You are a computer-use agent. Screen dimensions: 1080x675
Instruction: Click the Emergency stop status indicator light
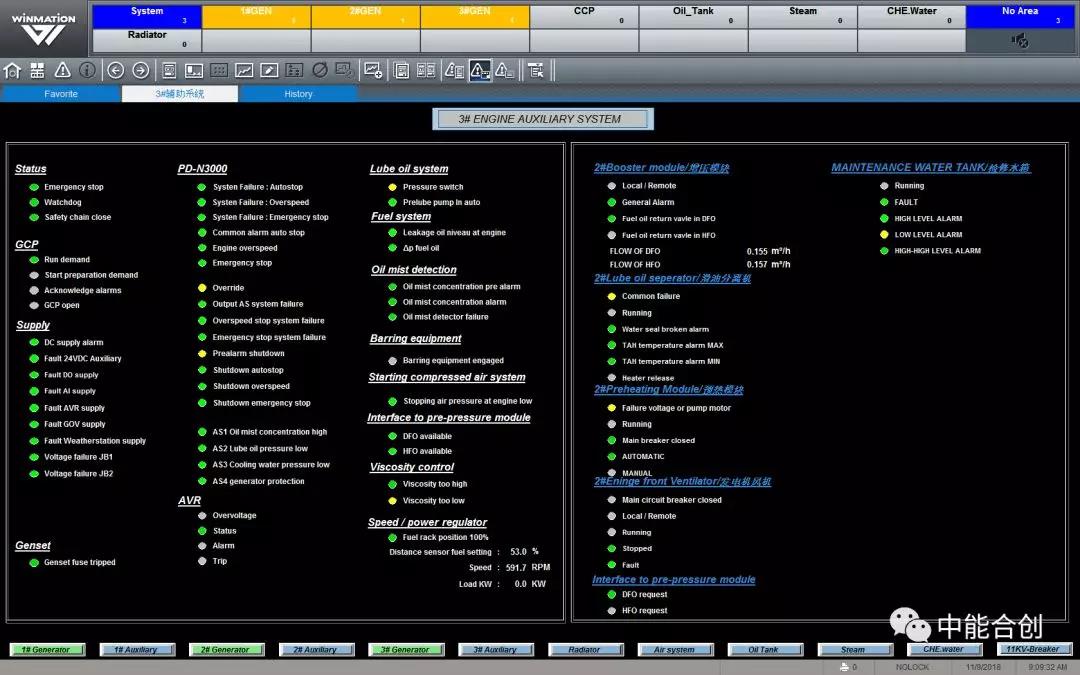click(34, 187)
